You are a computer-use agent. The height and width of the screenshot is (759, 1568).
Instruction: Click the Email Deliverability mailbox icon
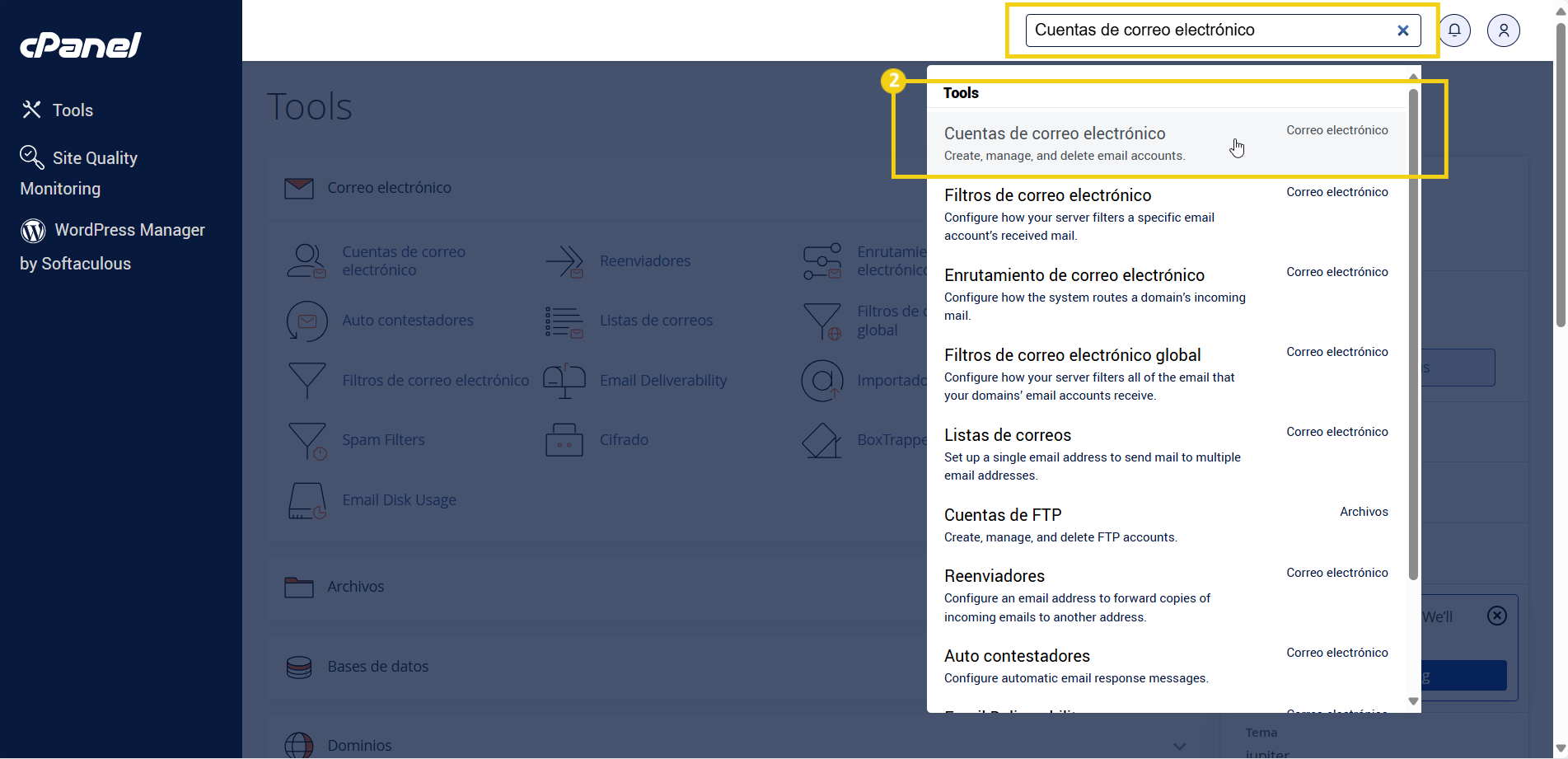click(x=564, y=381)
